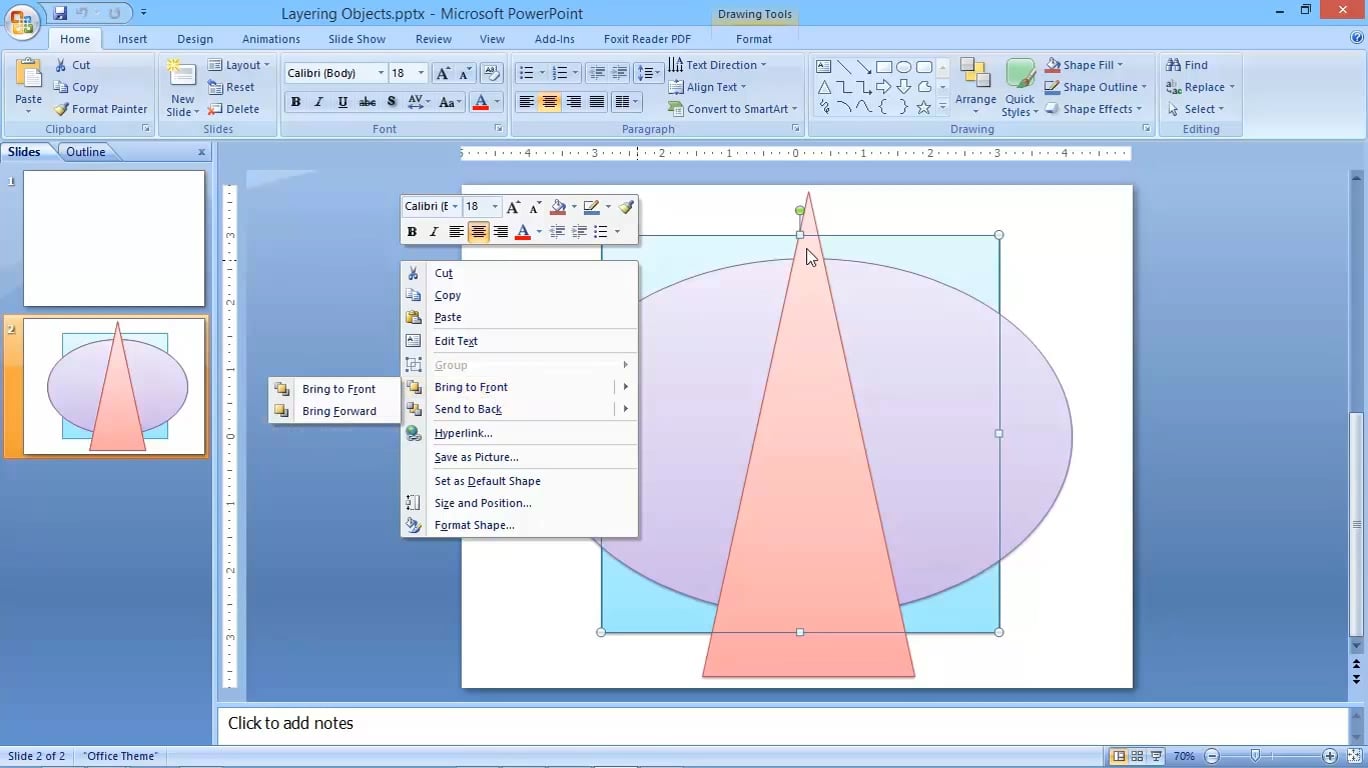
Task: Fit slide to current window
Action: [x=1354, y=756]
